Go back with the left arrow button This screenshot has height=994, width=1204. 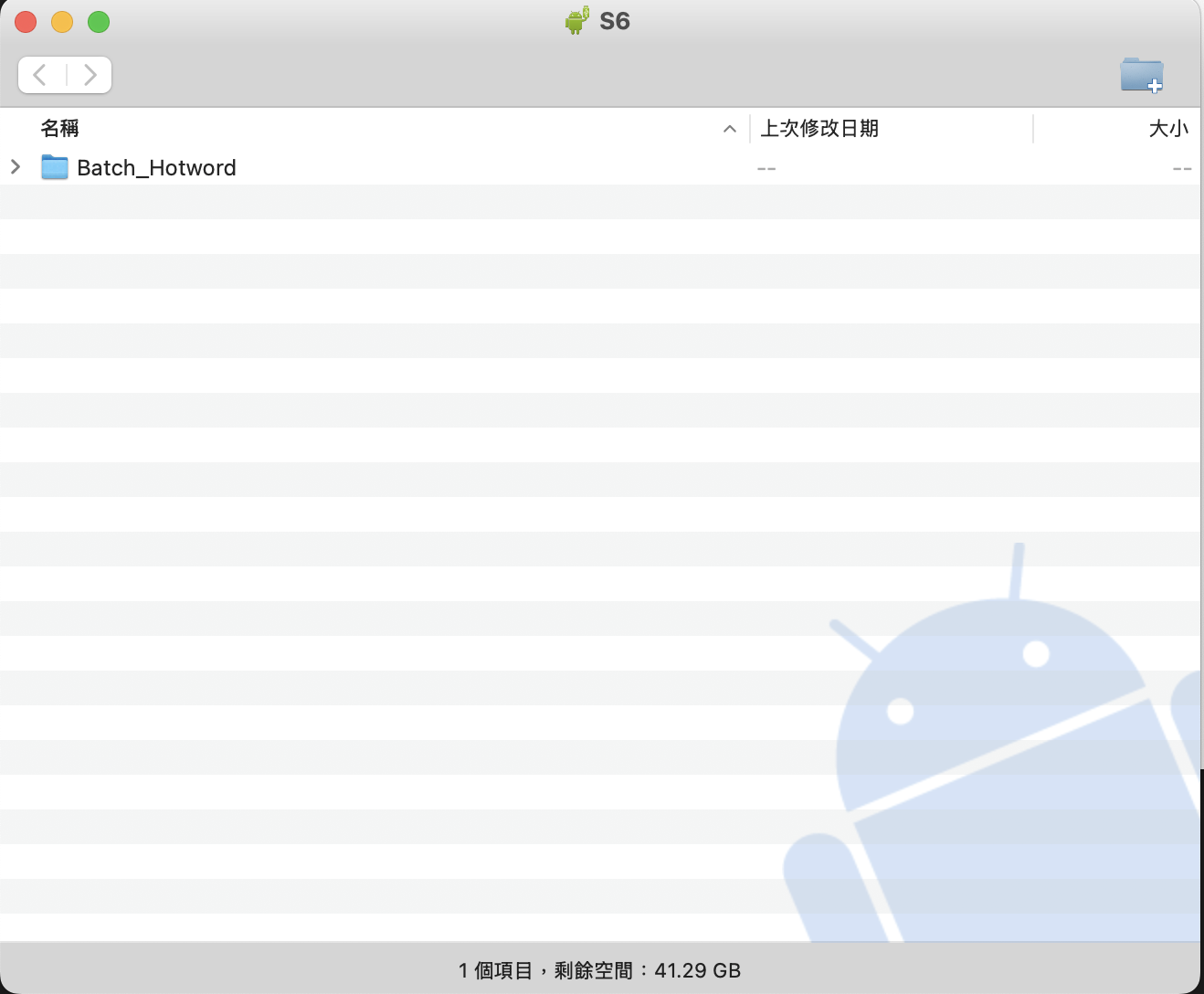(40, 75)
